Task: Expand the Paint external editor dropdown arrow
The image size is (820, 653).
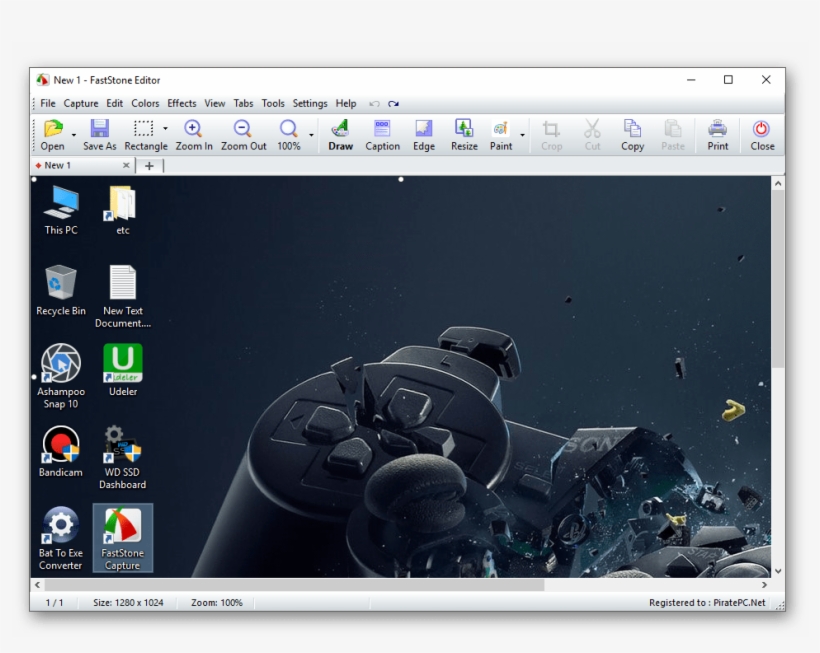Action: point(522,135)
